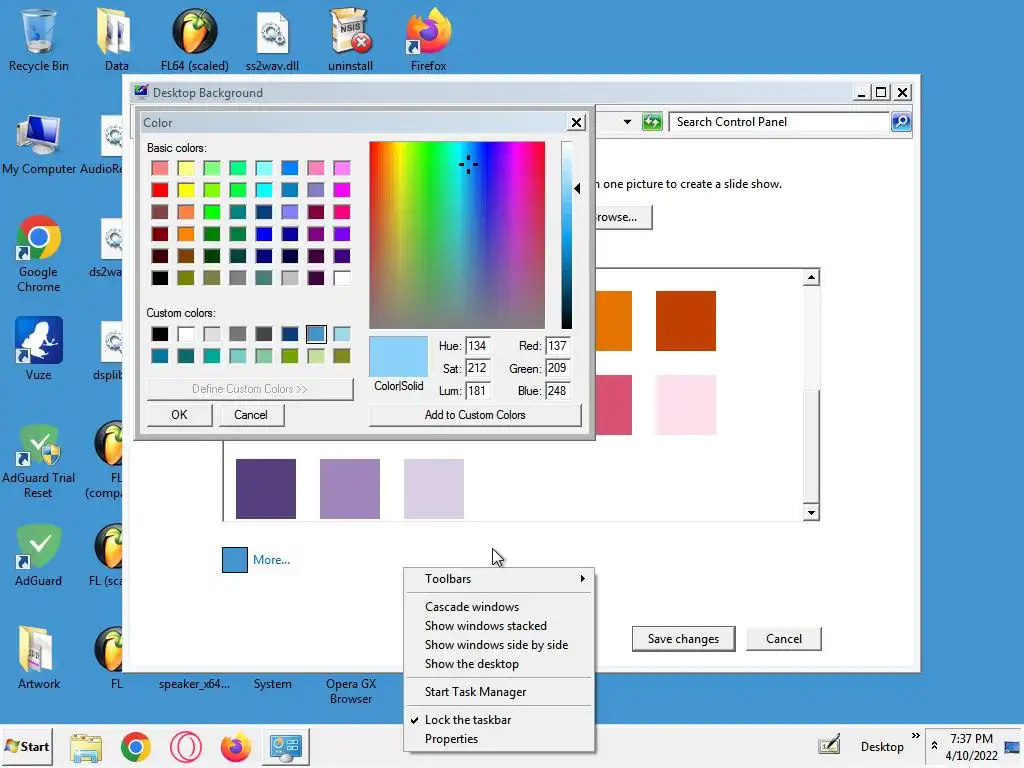The height and width of the screenshot is (768, 1024).
Task: Open Chrome from the taskbar
Action: pos(136,746)
